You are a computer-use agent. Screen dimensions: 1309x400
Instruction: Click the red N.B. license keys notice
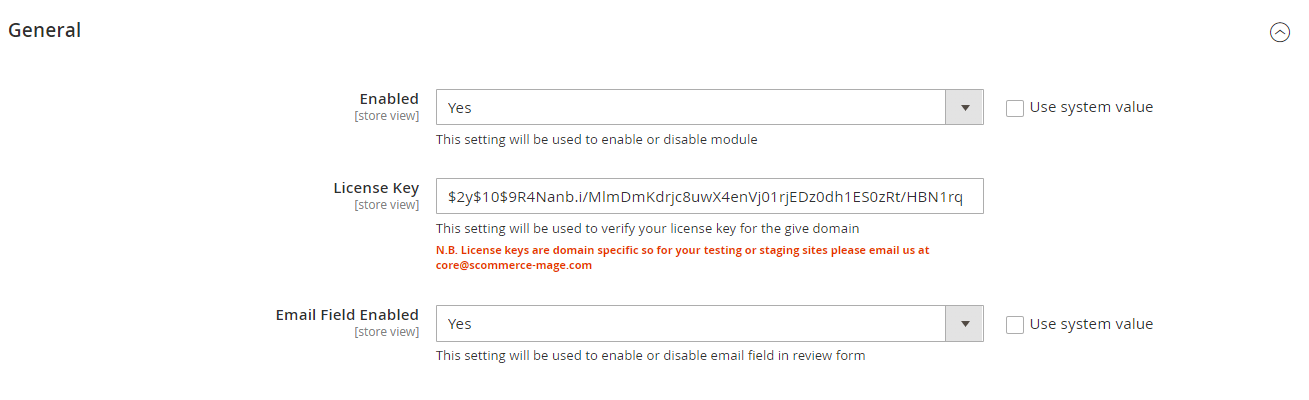coord(682,250)
